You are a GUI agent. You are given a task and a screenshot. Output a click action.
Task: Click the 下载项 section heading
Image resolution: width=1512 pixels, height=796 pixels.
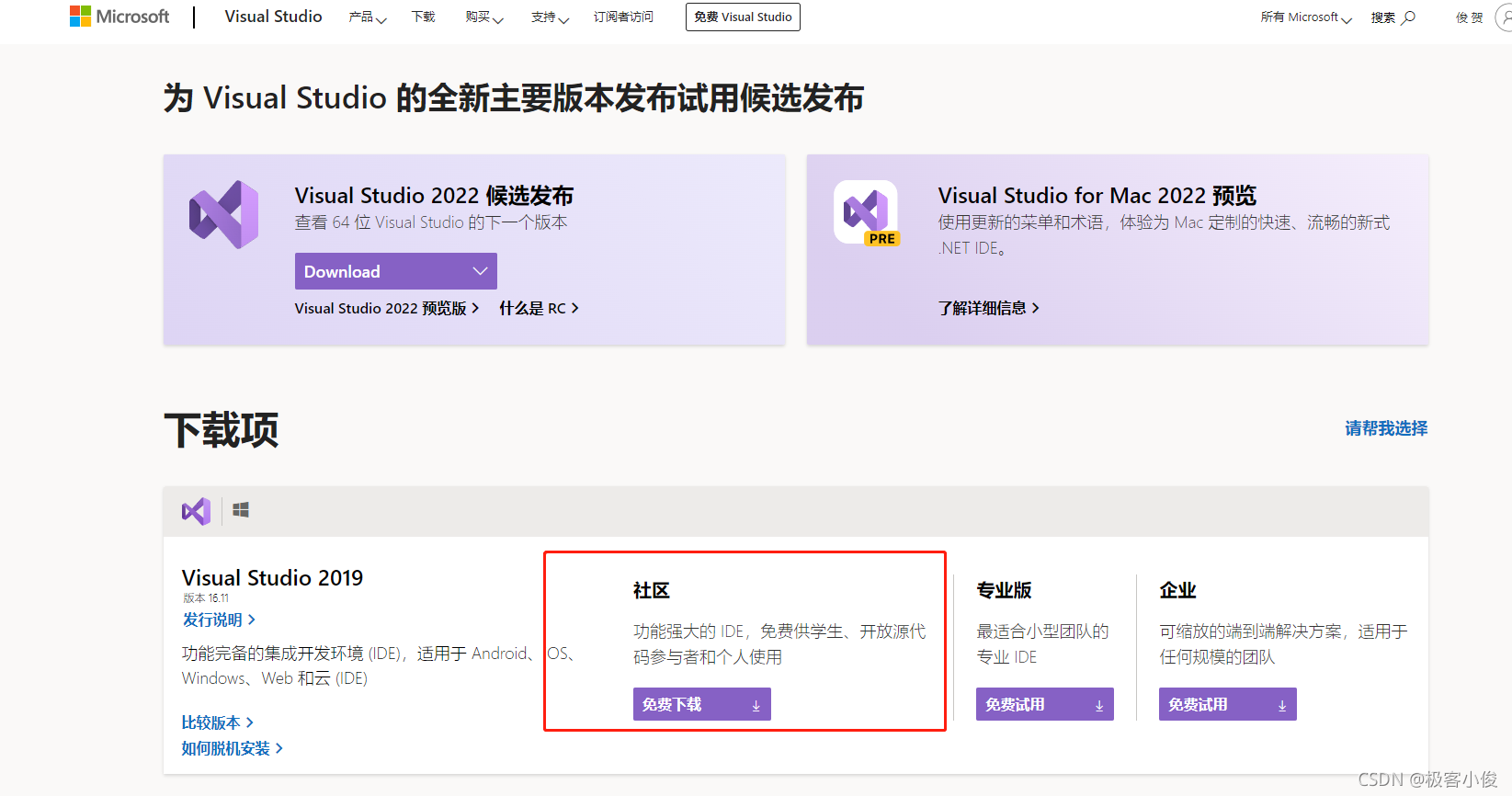click(x=222, y=430)
